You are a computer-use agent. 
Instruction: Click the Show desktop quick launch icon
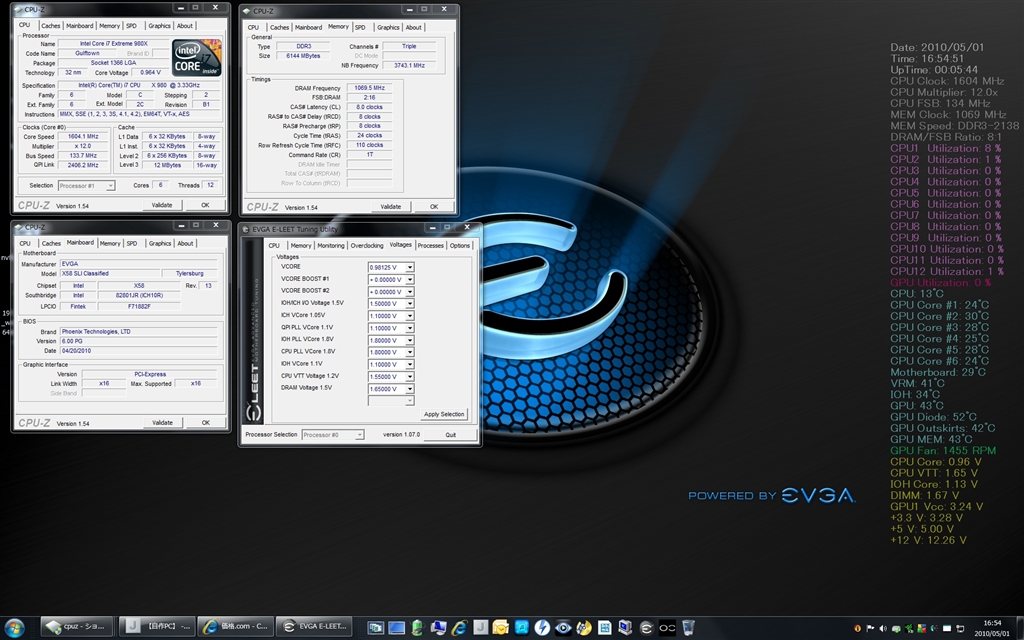396,628
